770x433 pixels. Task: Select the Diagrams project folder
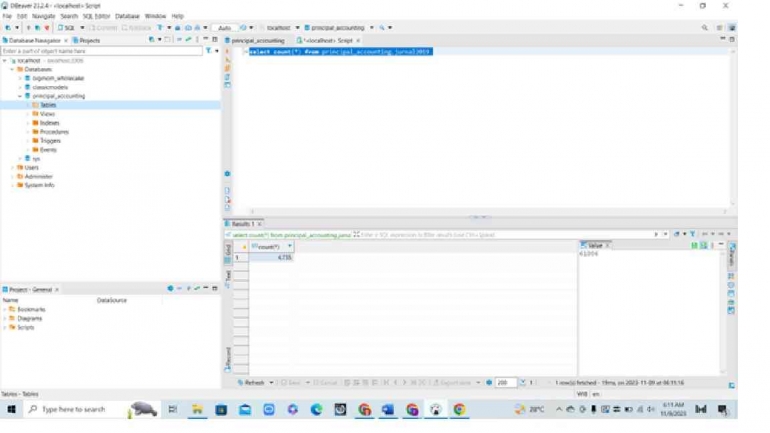click(x=29, y=318)
